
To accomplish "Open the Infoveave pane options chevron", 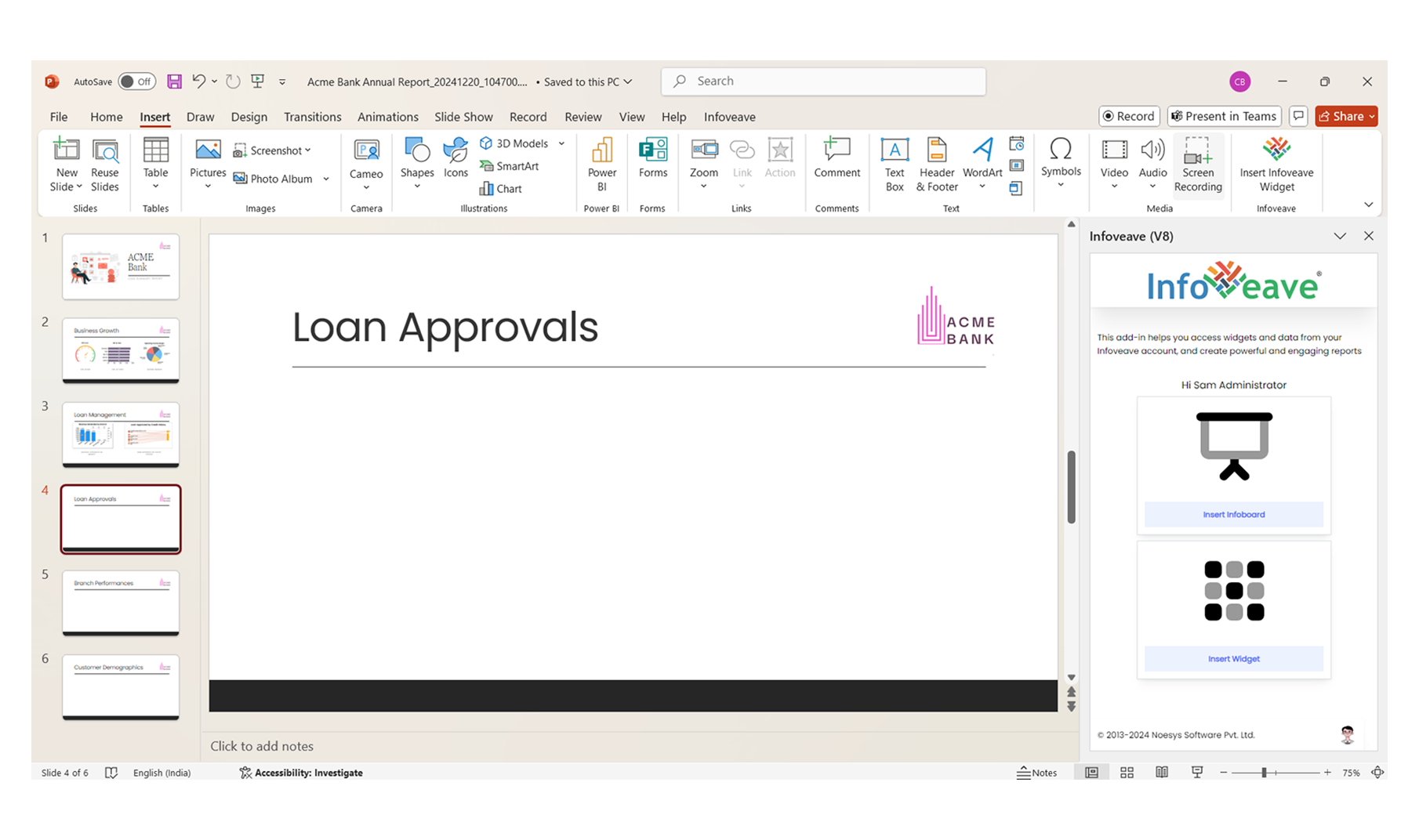I will (x=1340, y=236).
